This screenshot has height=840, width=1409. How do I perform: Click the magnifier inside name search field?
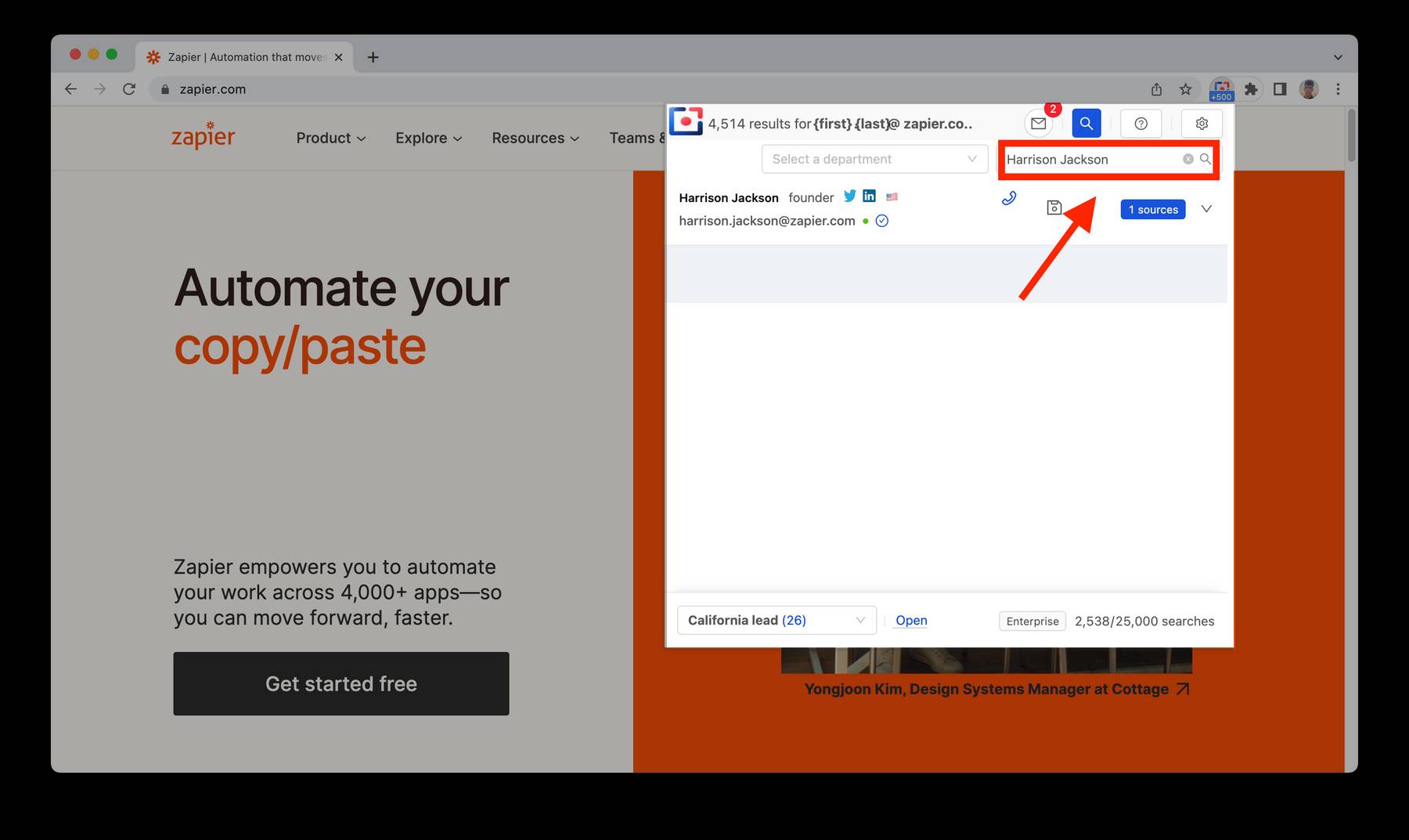[x=1205, y=159]
